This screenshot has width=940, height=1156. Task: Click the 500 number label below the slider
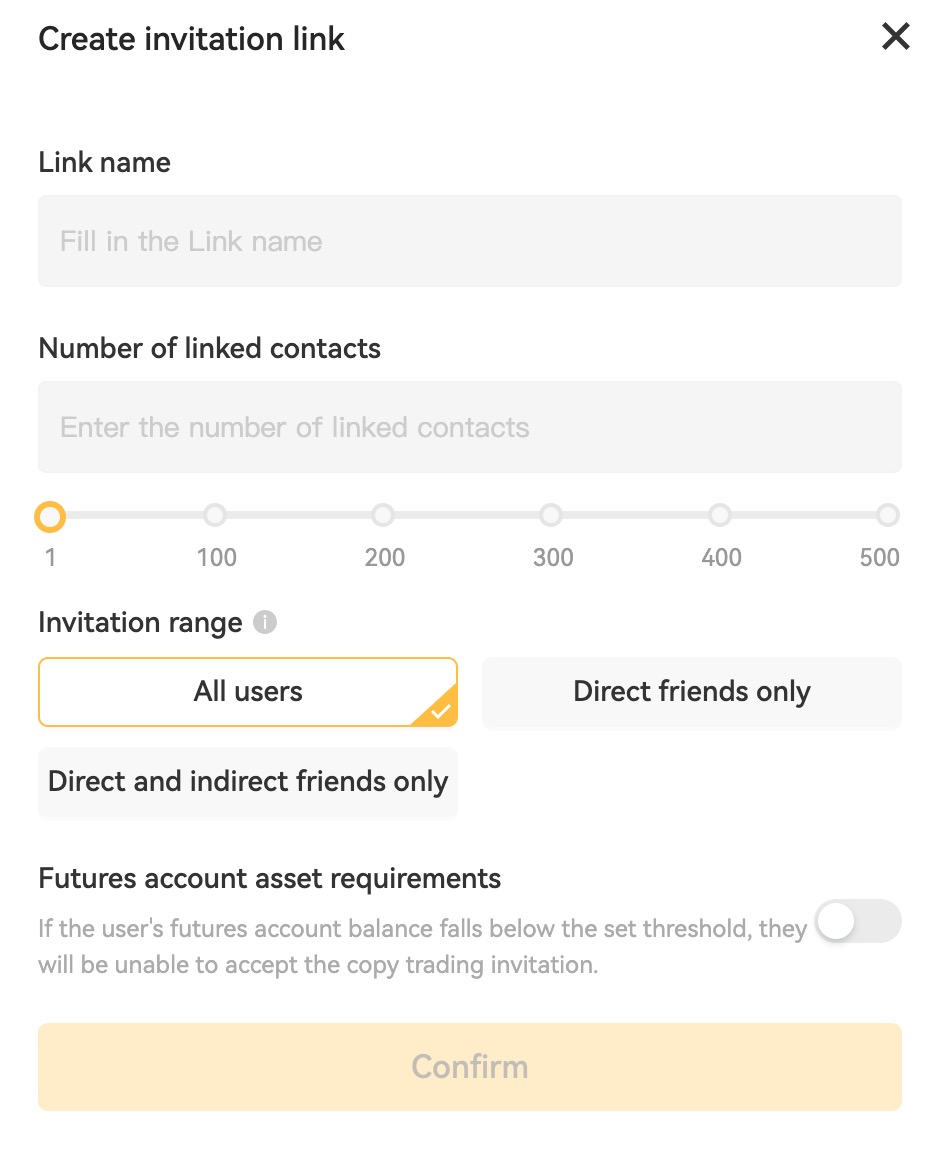879,557
